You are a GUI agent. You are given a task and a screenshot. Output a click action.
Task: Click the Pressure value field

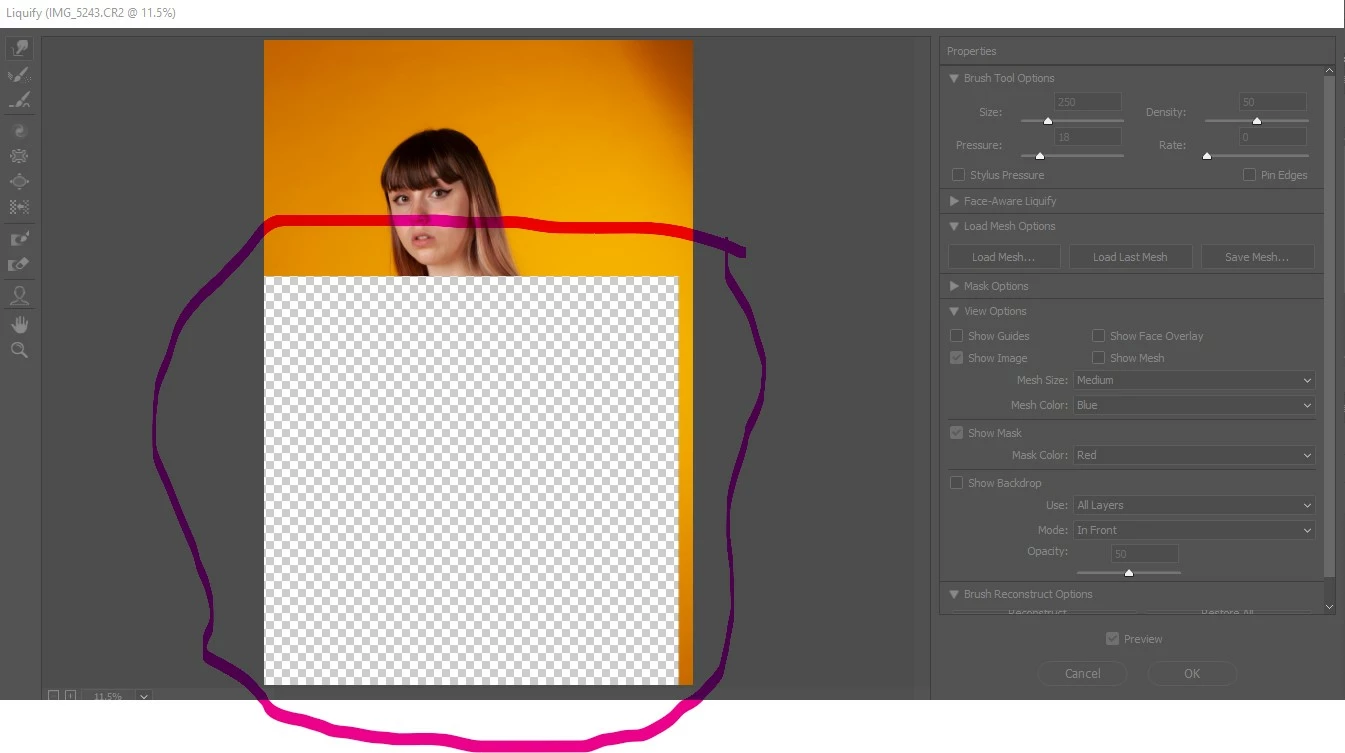coord(1088,137)
